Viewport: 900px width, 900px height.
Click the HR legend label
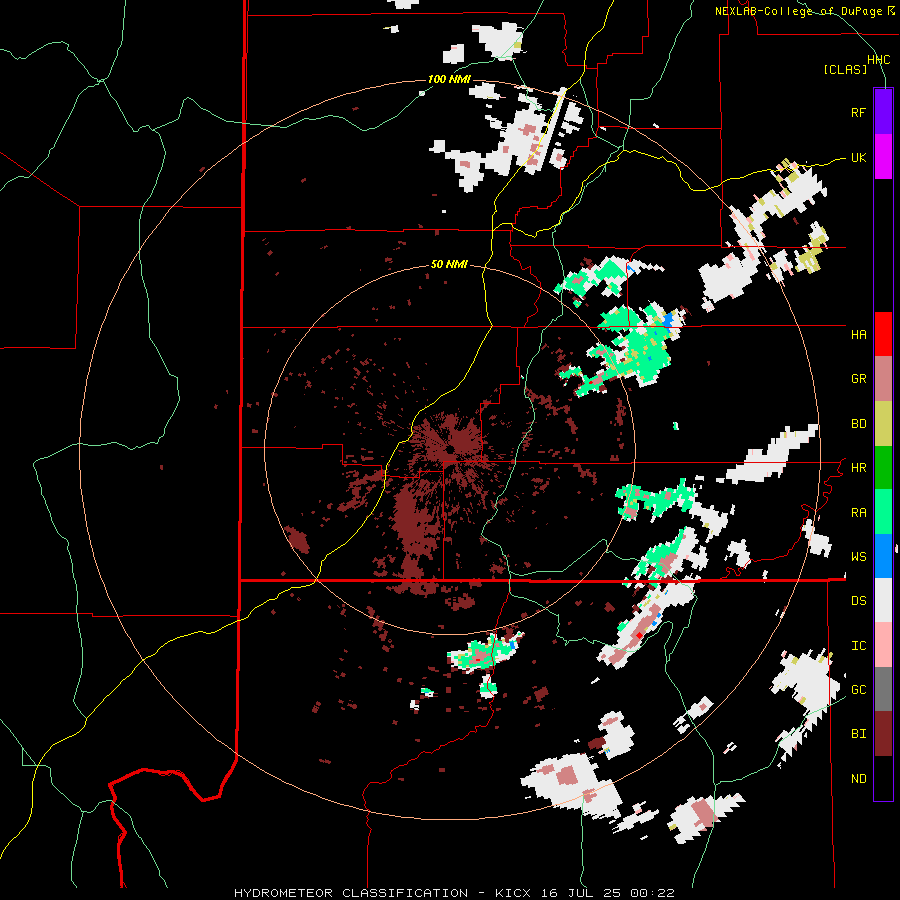pyautogui.click(x=858, y=468)
